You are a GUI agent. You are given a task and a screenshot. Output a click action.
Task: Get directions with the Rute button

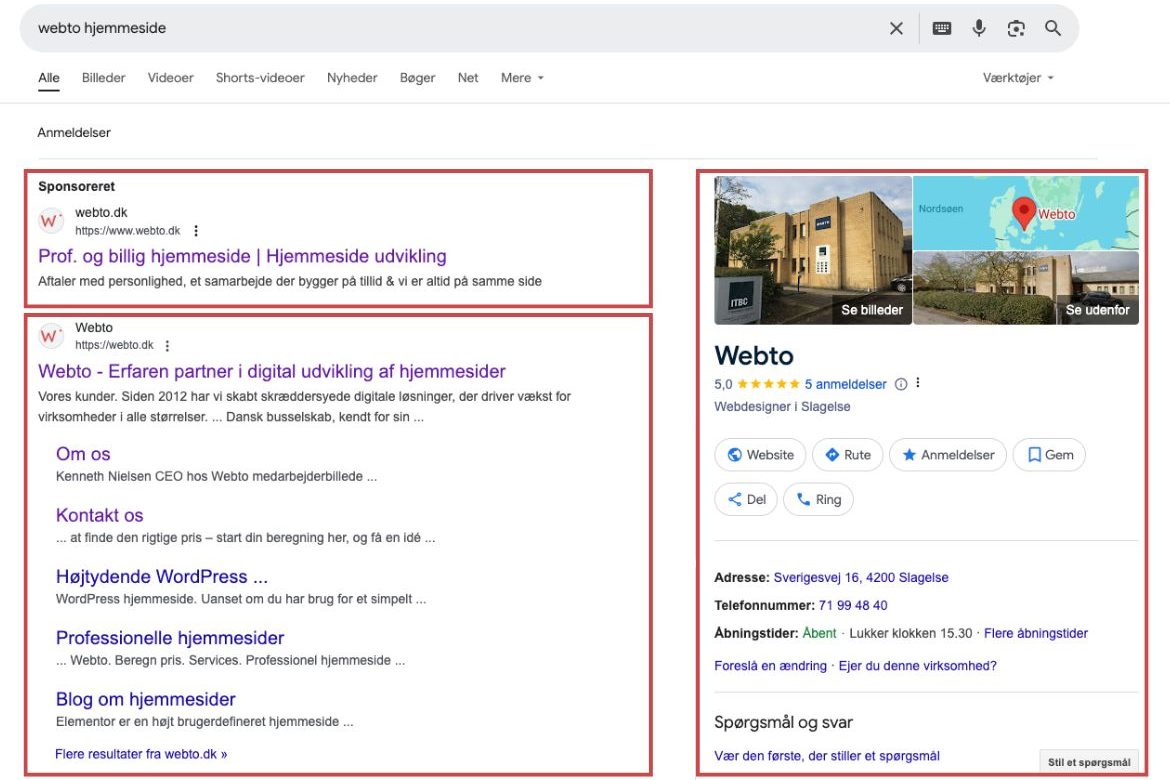(x=848, y=455)
